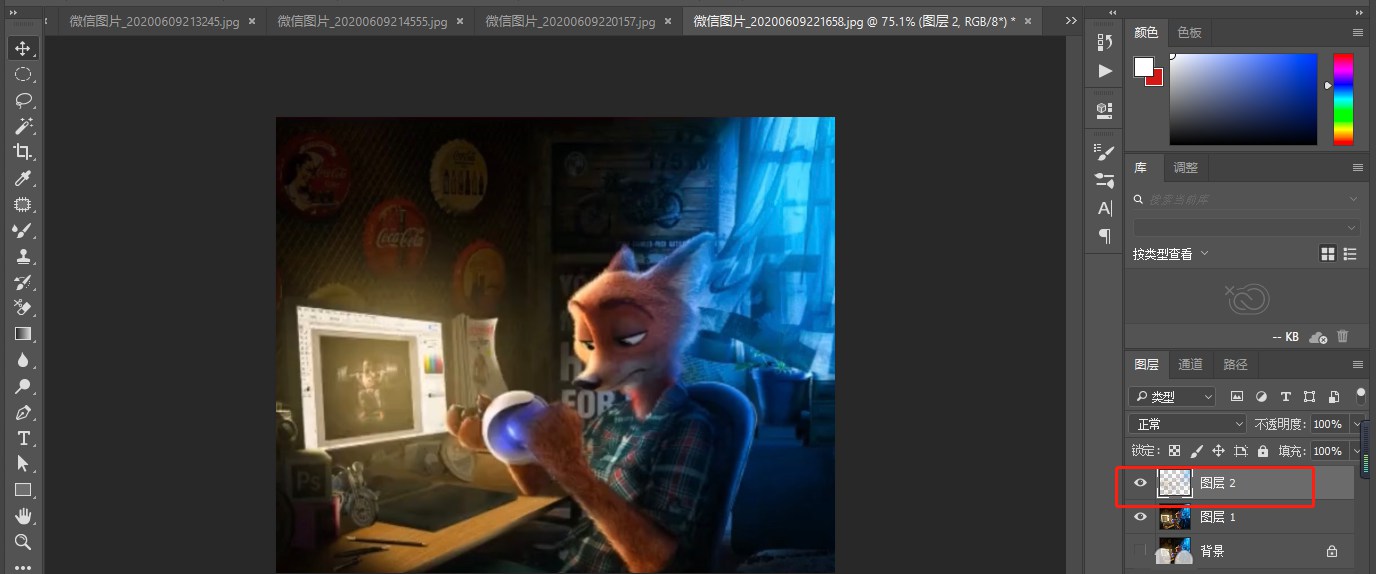Viewport: 1376px width, 574px height.
Task: Switch to 微信图片_20200609220157.jpg tab
Action: coord(570,21)
